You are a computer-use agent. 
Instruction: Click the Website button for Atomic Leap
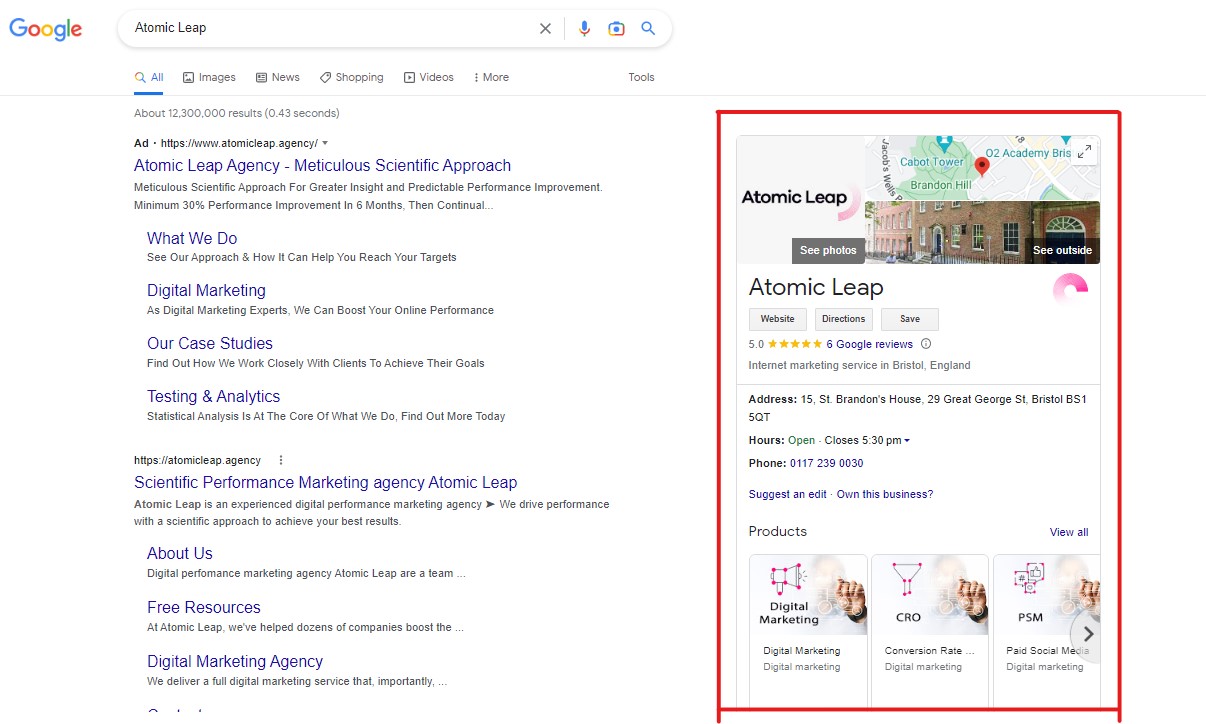[x=777, y=319]
